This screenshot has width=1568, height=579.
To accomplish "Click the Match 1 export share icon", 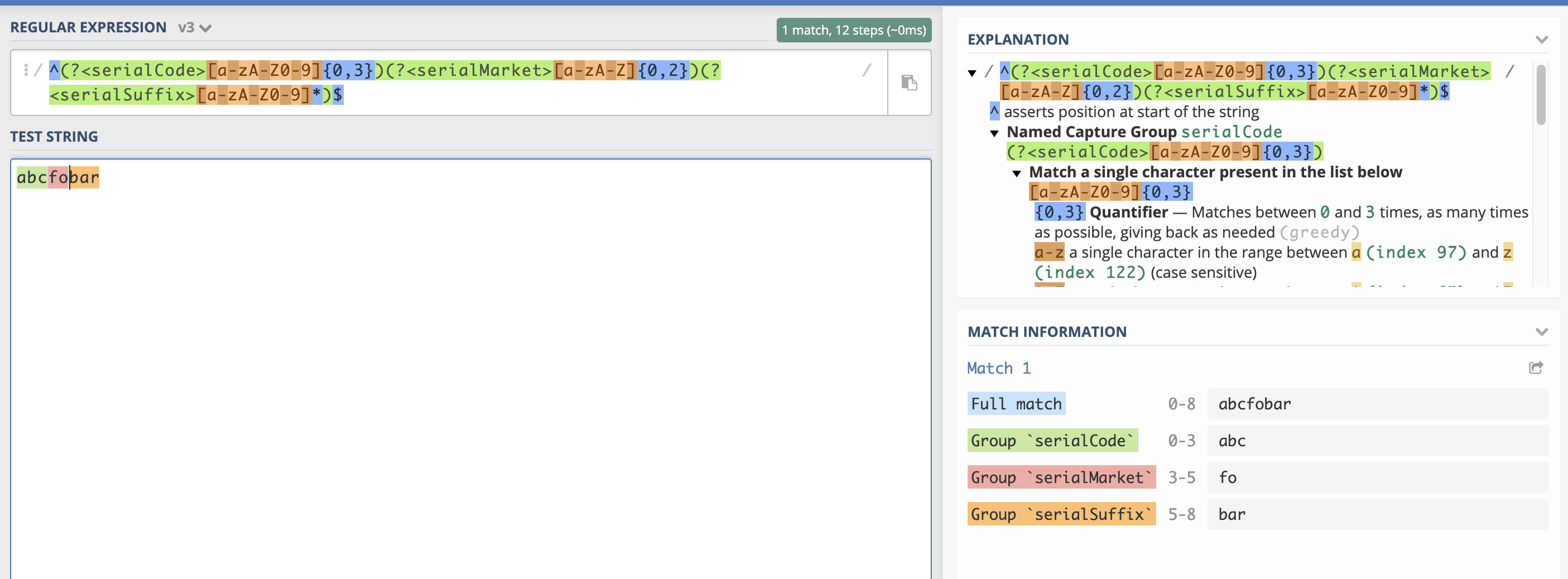I will [x=1536, y=368].
